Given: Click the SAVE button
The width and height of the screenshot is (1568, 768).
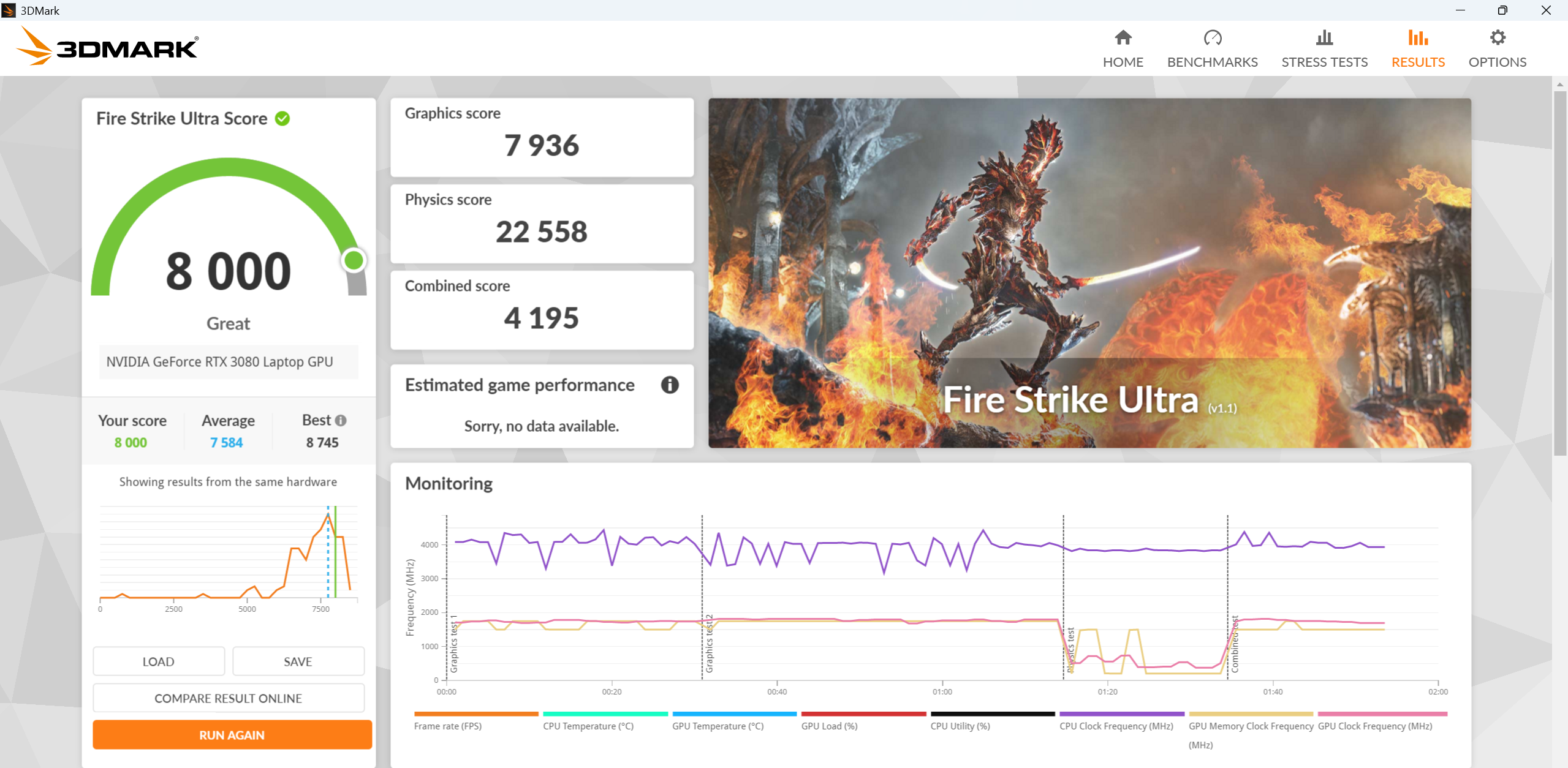Looking at the screenshot, I should tap(298, 661).
